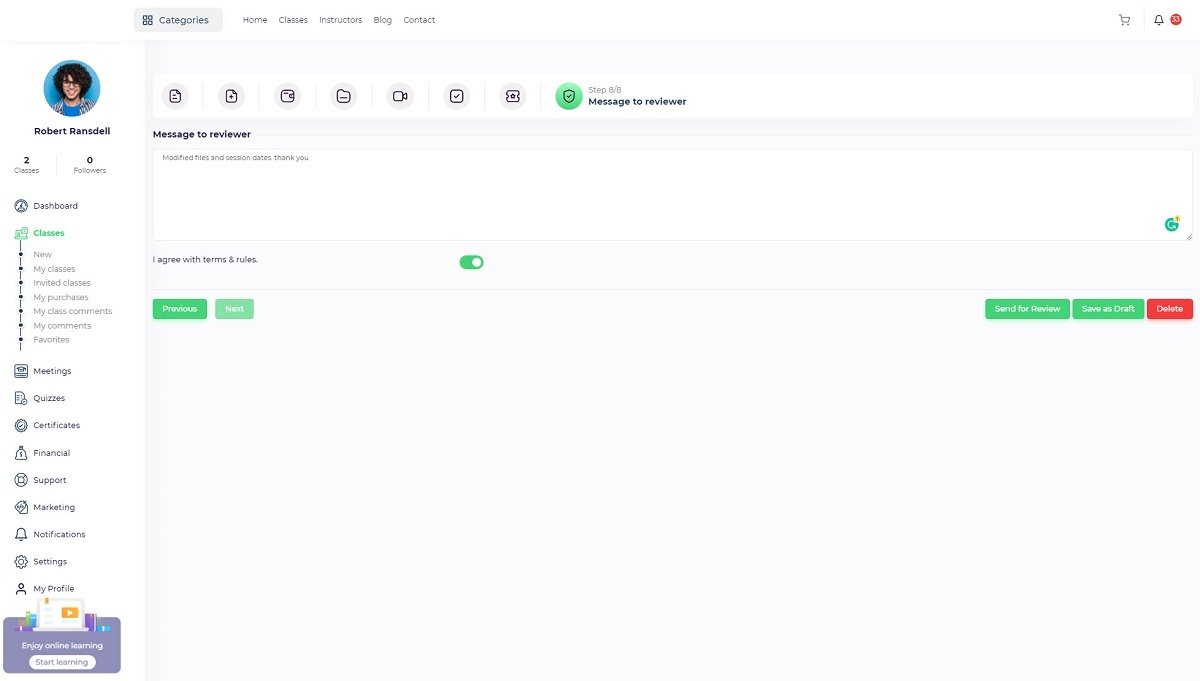Toggle the agree with terms switch

pyautogui.click(x=471, y=262)
